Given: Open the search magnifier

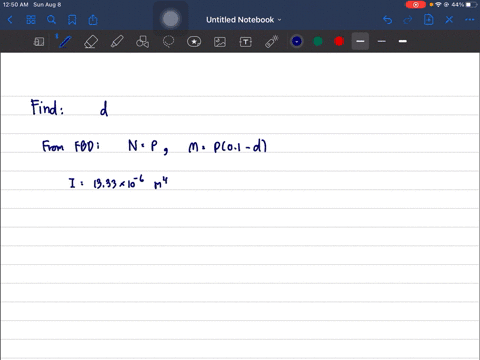Looking at the screenshot, I should pos(51,20).
